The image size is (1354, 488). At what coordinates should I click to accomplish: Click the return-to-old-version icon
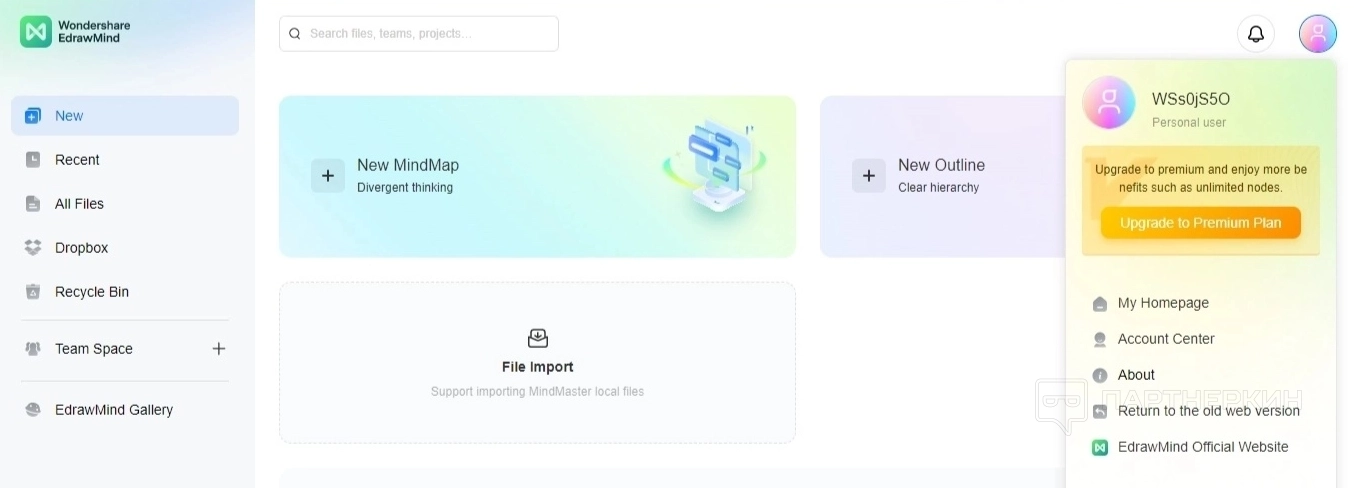pos(1100,412)
